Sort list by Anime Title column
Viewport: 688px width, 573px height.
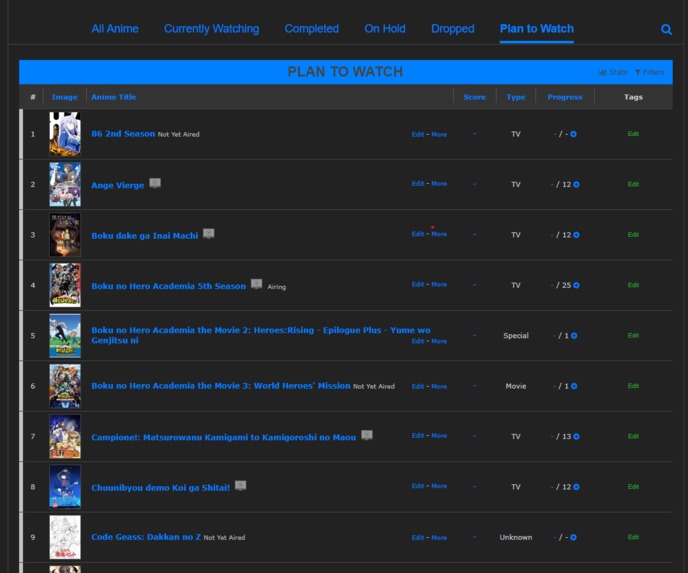[114, 97]
